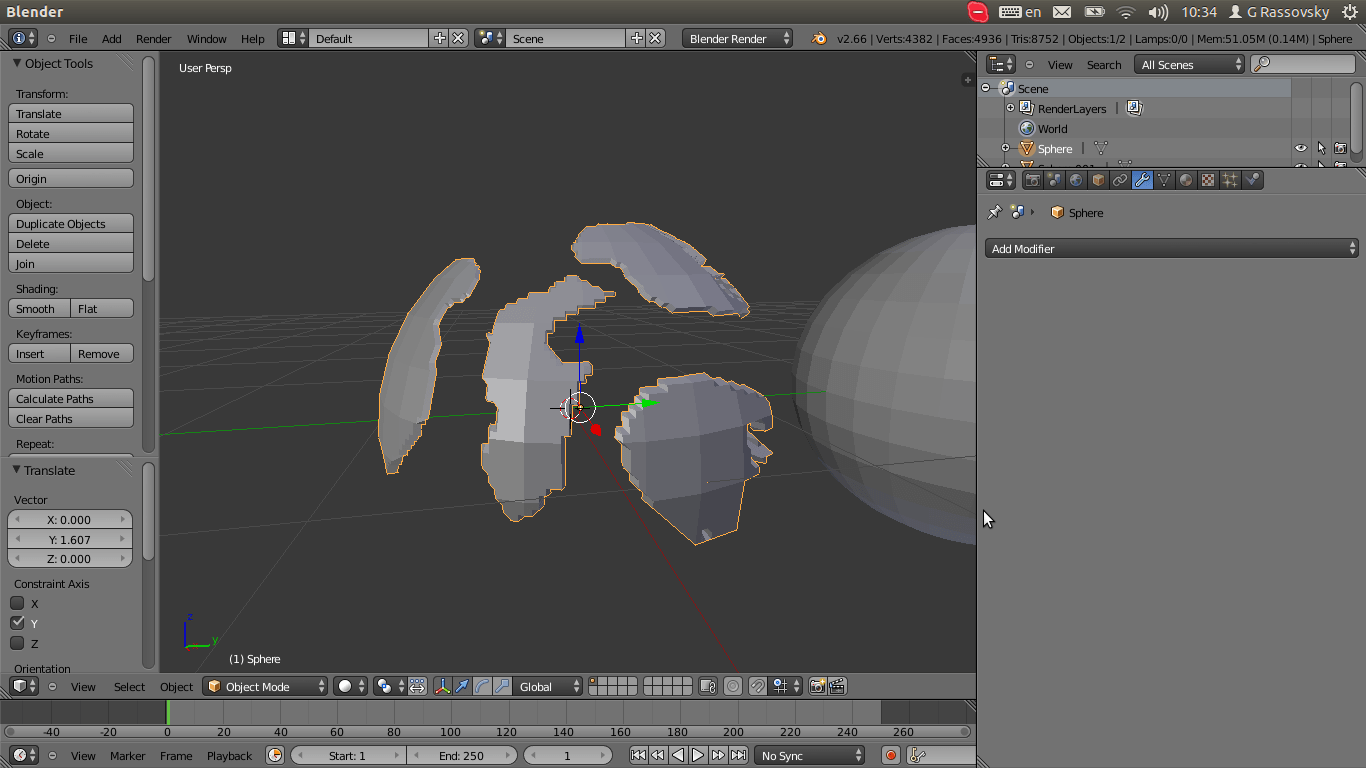
Task: Select the Modifiers wrench tab
Action: coord(1142,179)
